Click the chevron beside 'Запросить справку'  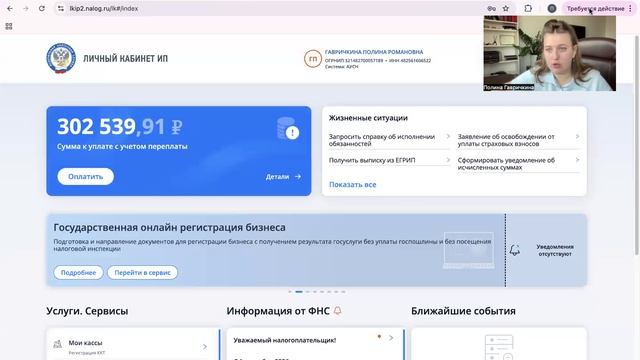448,136
